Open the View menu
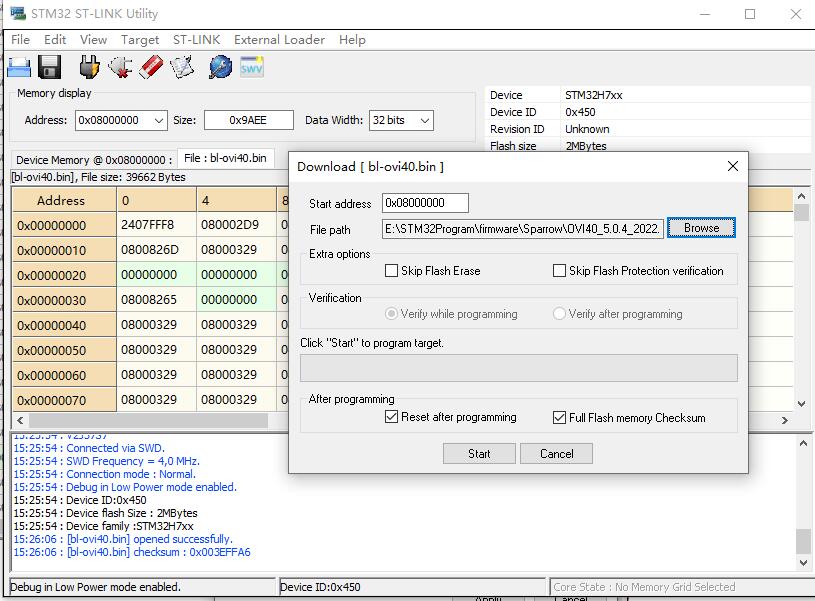This screenshot has height=601, width=815. point(94,40)
